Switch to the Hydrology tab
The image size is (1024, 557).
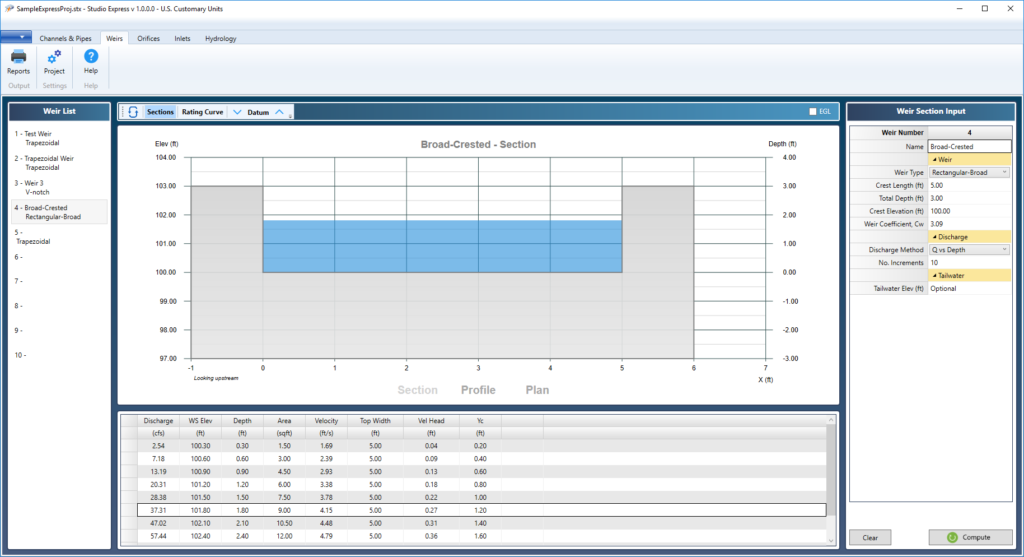coord(220,38)
